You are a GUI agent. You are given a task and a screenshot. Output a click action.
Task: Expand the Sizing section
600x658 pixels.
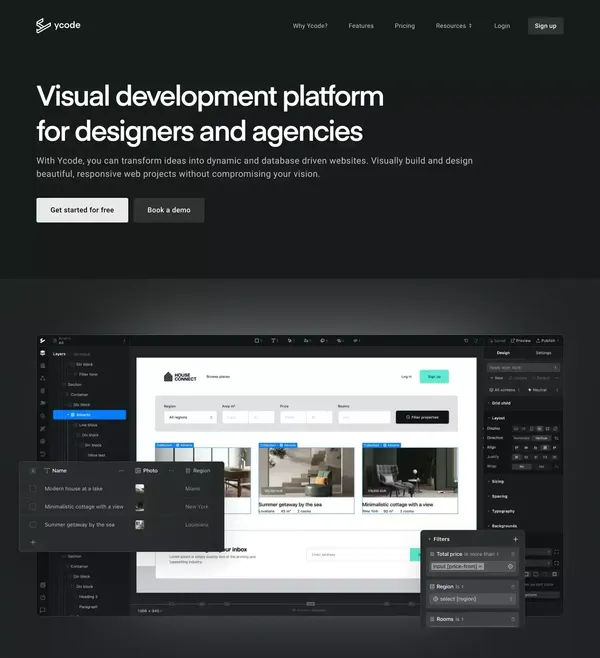coord(497,481)
